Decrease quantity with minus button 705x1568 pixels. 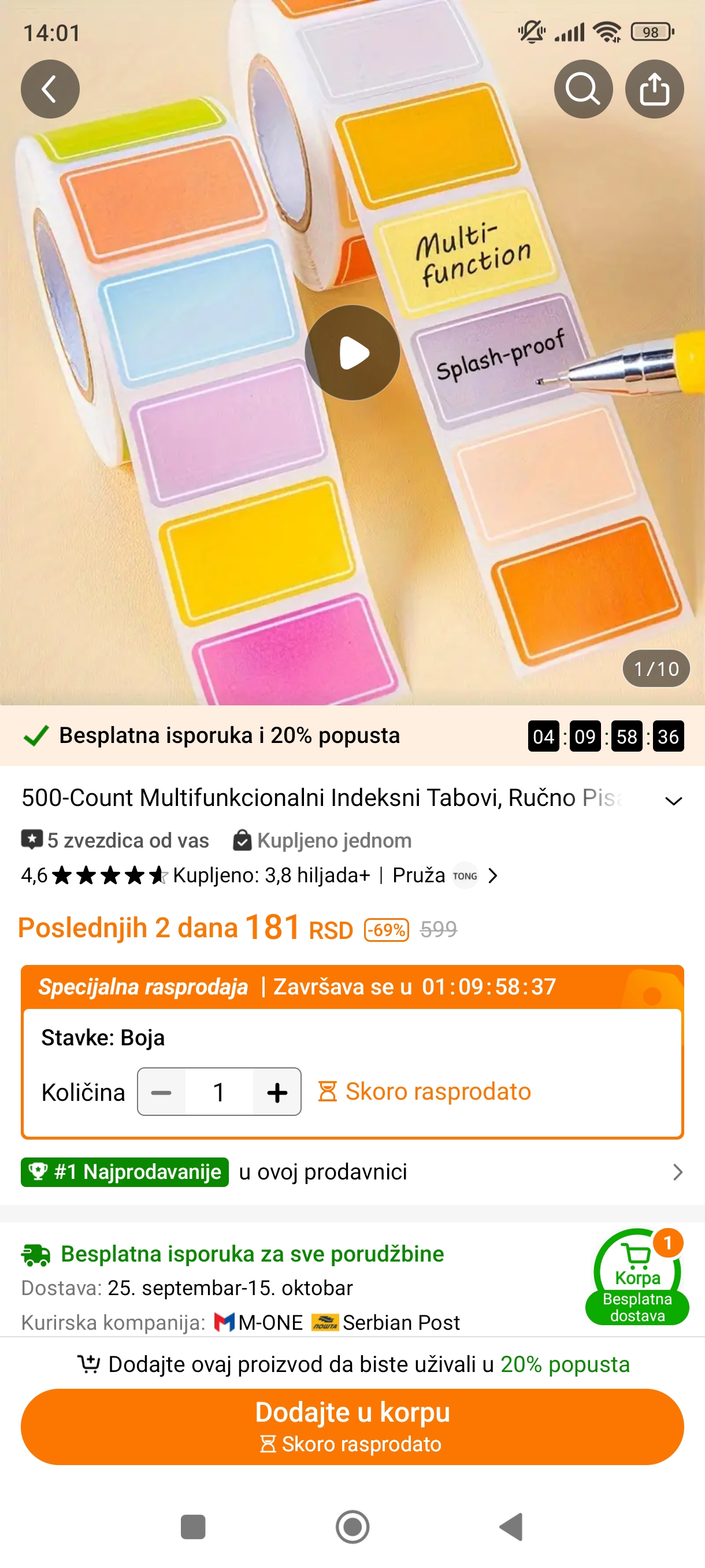pos(161,1092)
